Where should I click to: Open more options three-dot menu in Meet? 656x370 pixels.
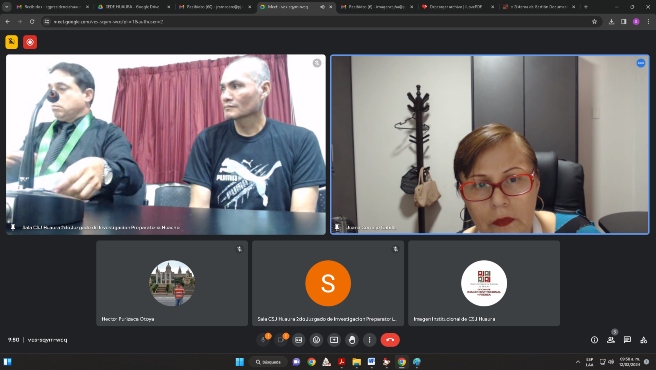pyautogui.click(x=369, y=340)
